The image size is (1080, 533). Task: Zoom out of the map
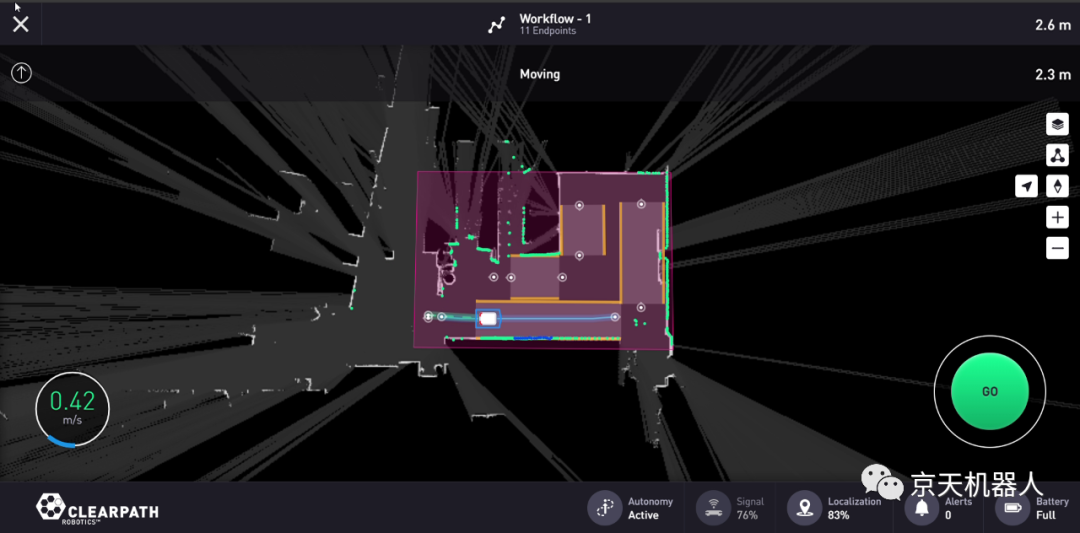(x=1057, y=248)
